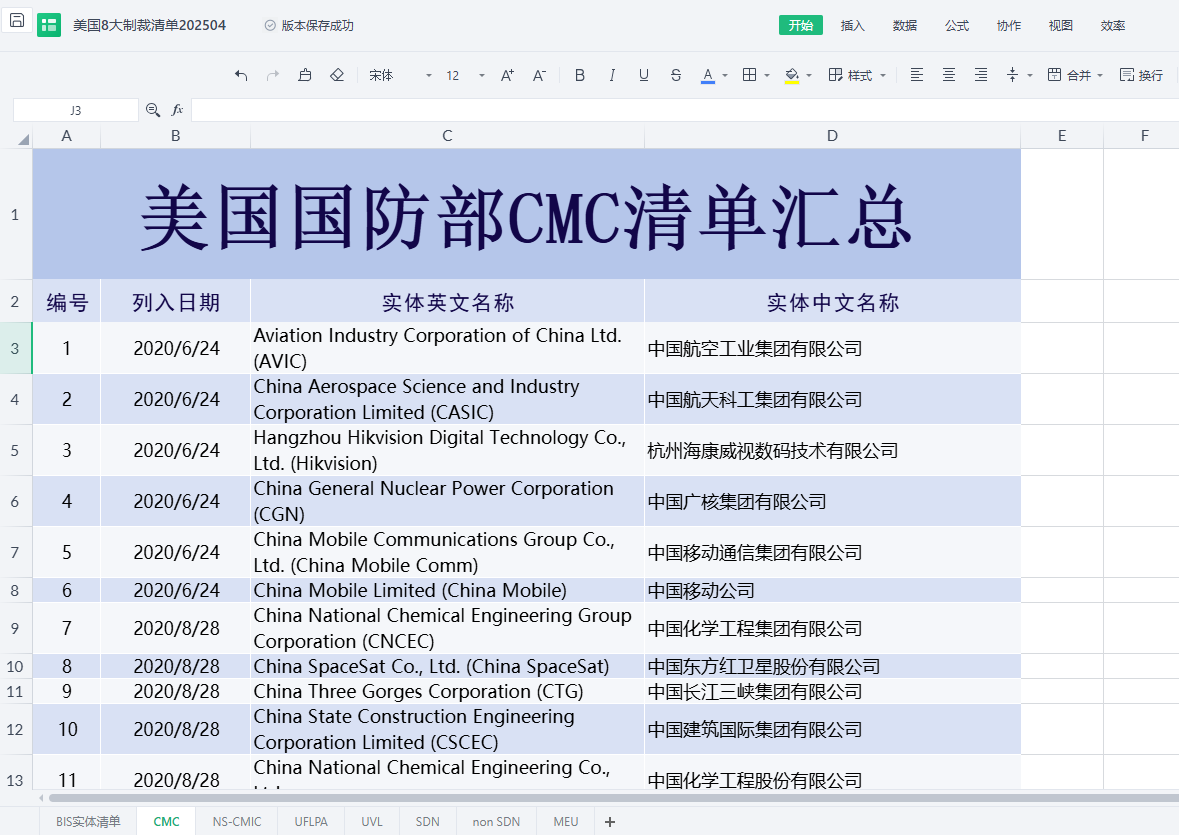This screenshot has width=1179, height=835.
Task: Click the zoom magnifier beside the cell box
Action: click(153, 110)
